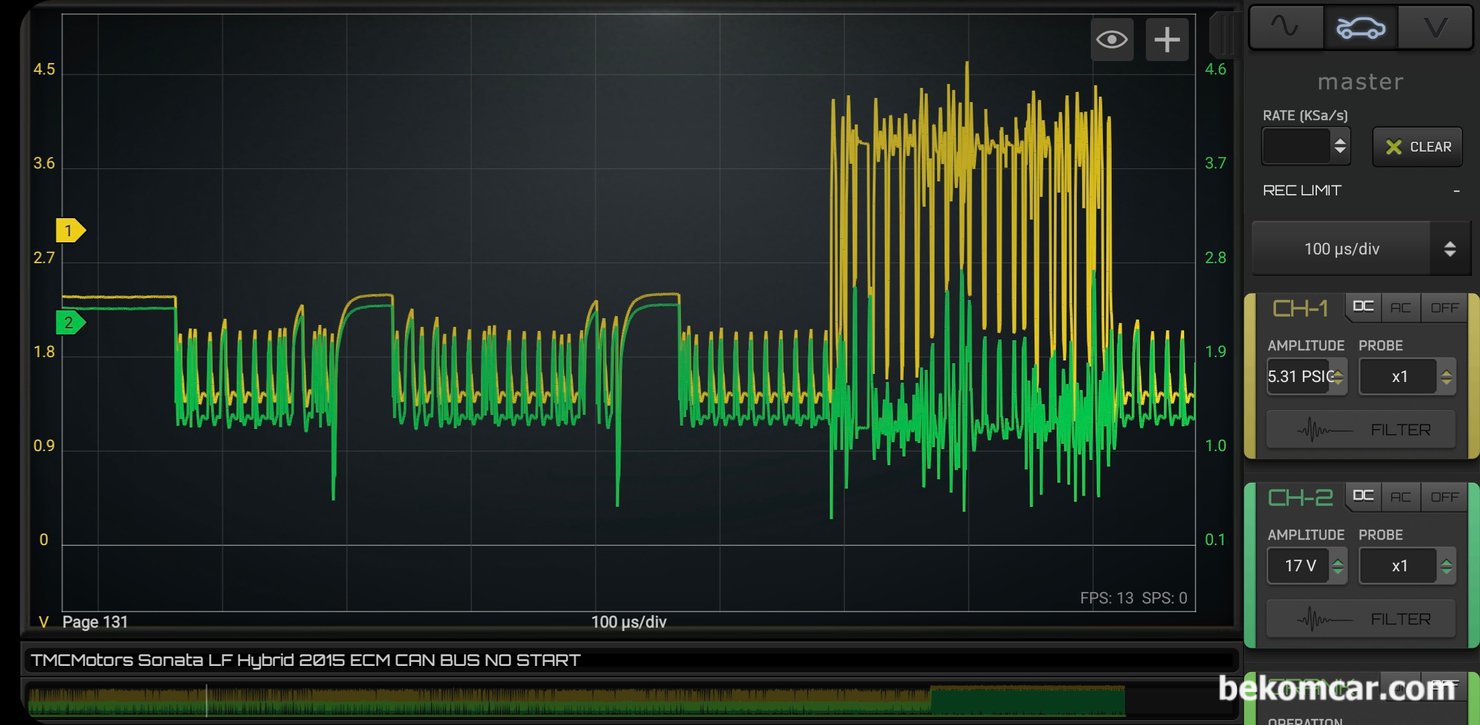Open CH-1 amplitude 5.31 PSIG dropdown
This screenshot has width=1480, height=725.
tap(1307, 377)
